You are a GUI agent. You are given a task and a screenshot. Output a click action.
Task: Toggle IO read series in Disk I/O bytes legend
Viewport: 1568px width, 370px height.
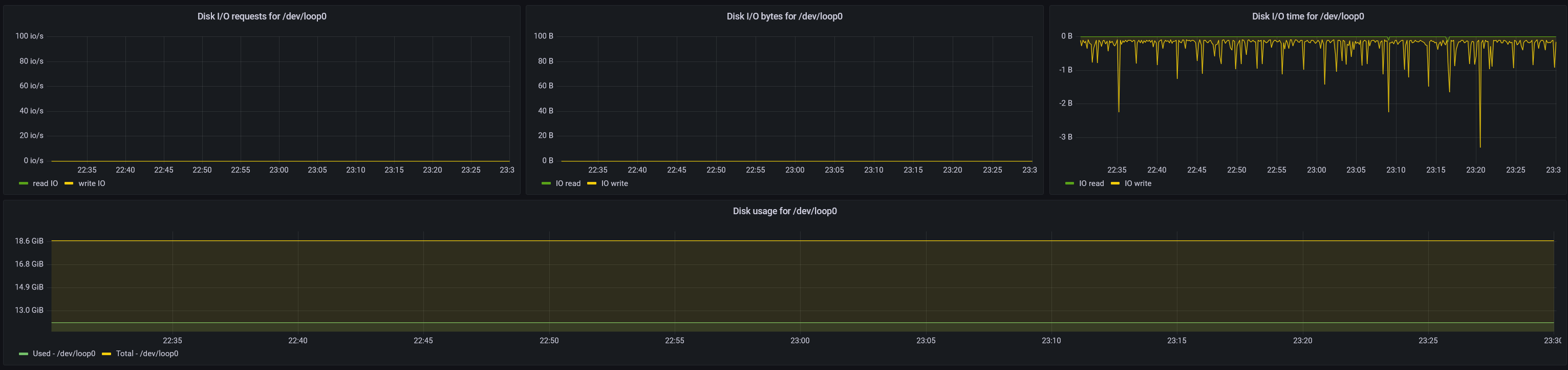pyautogui.click(x=568, y=183)
